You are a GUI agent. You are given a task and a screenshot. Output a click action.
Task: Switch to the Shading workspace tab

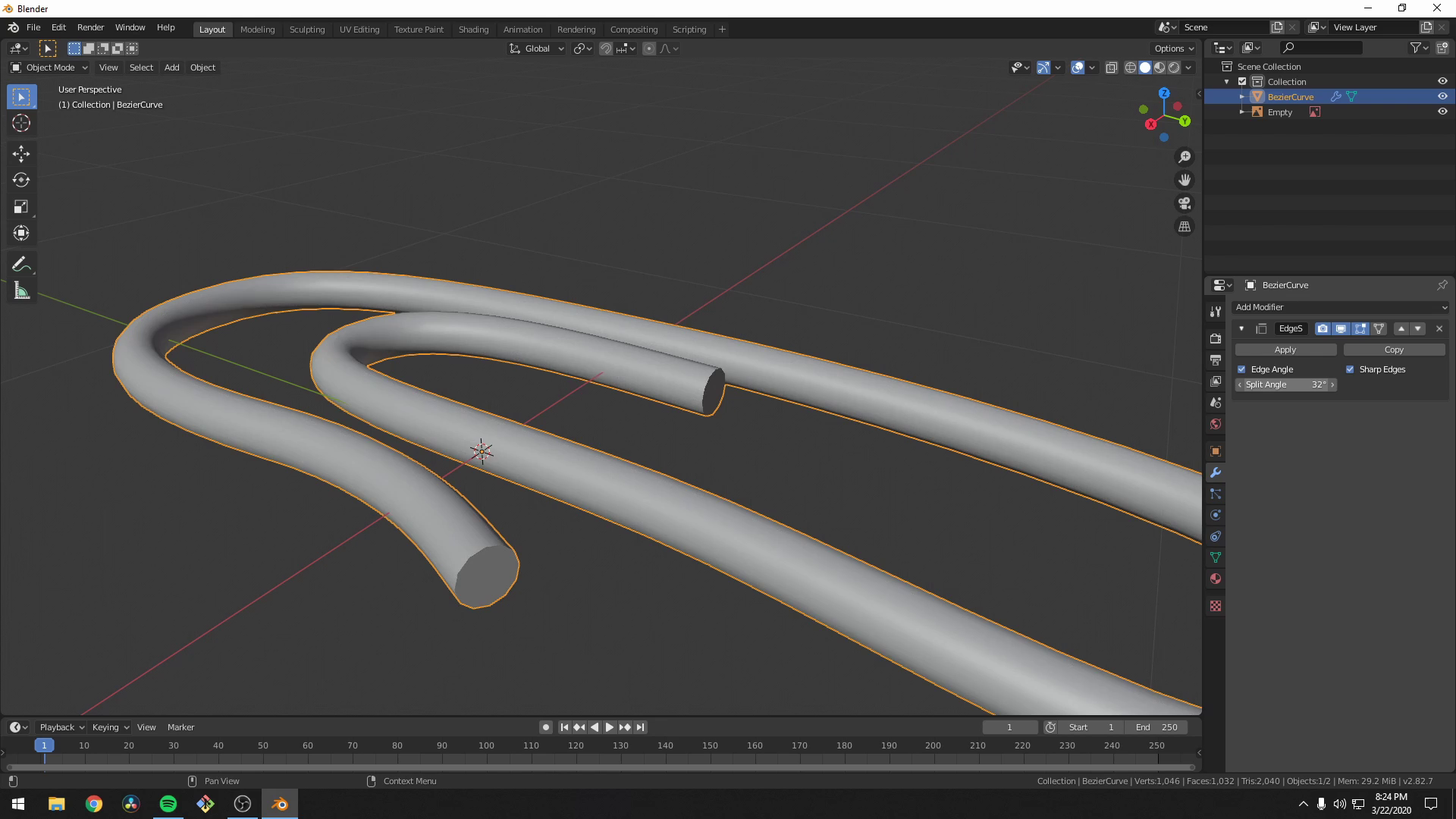coord(473,30)
